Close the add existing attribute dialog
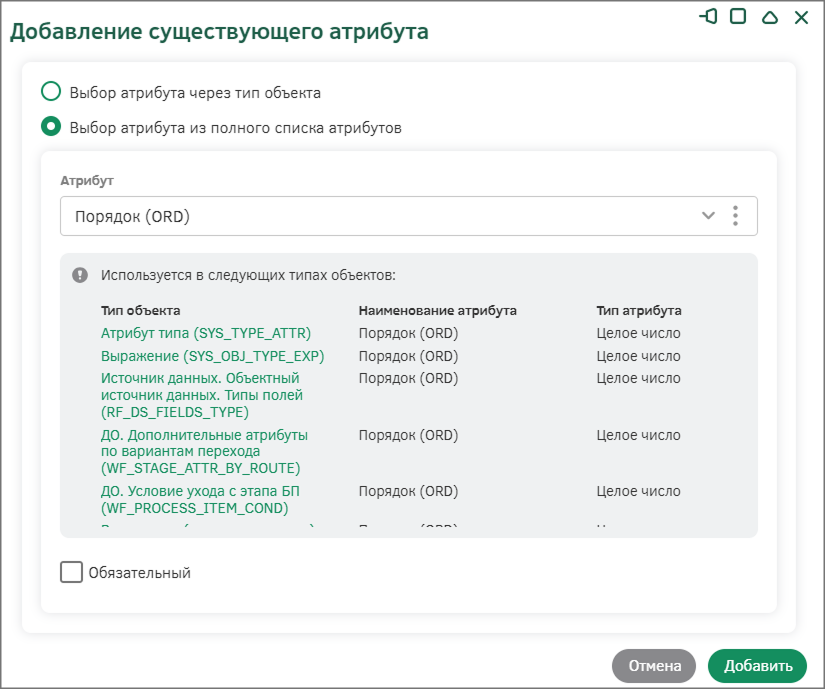 (x=800, y=18)
